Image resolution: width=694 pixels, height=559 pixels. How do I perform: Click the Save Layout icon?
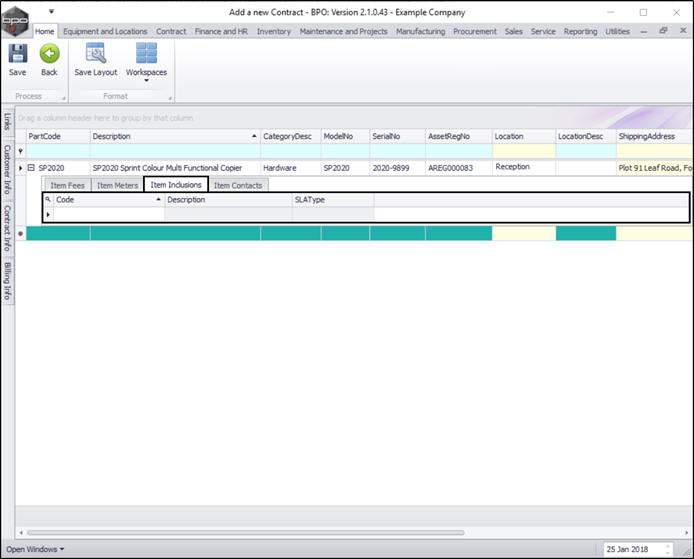click(96, 54)
